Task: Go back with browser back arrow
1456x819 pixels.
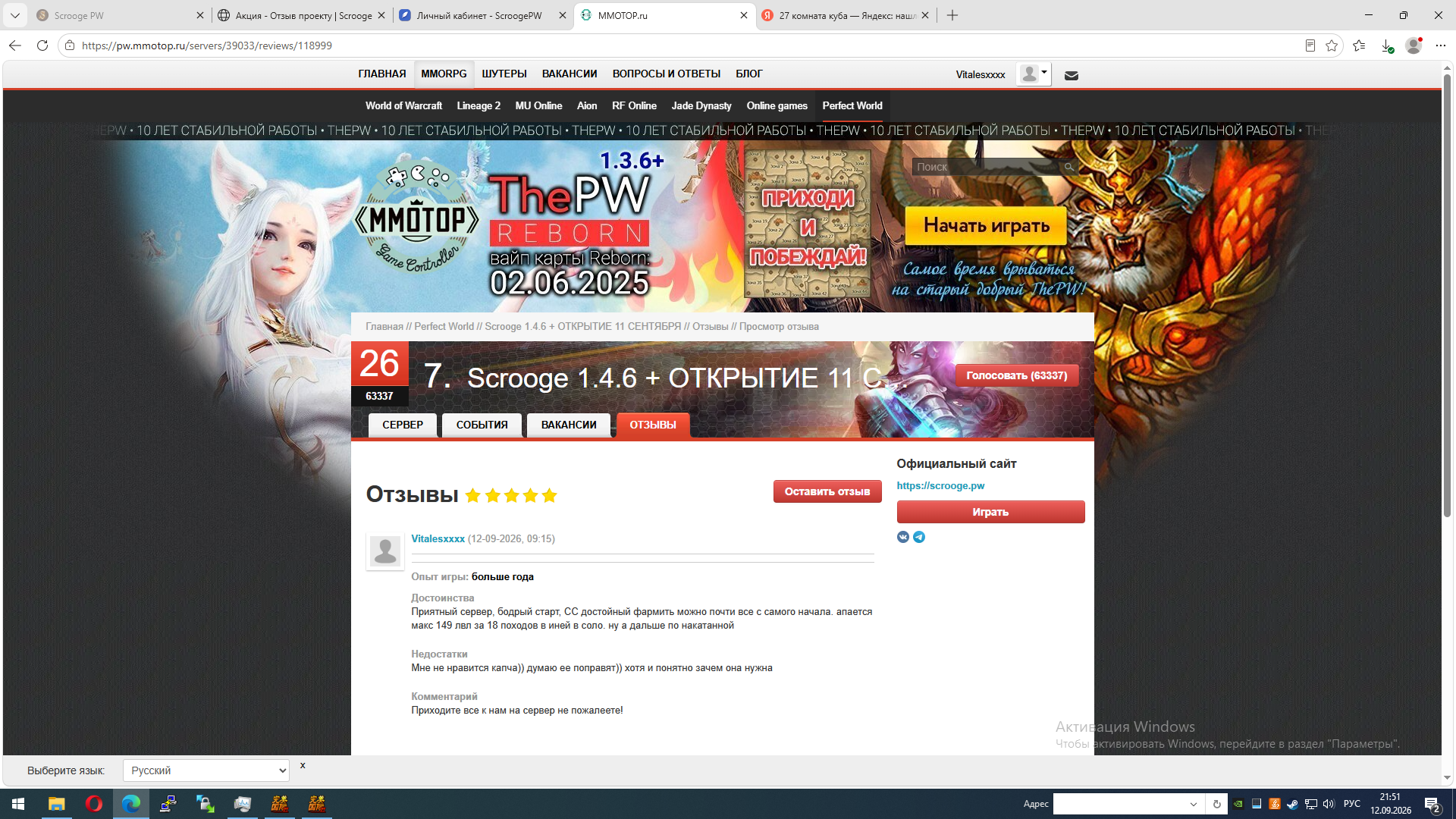Action: coord(15,45)
